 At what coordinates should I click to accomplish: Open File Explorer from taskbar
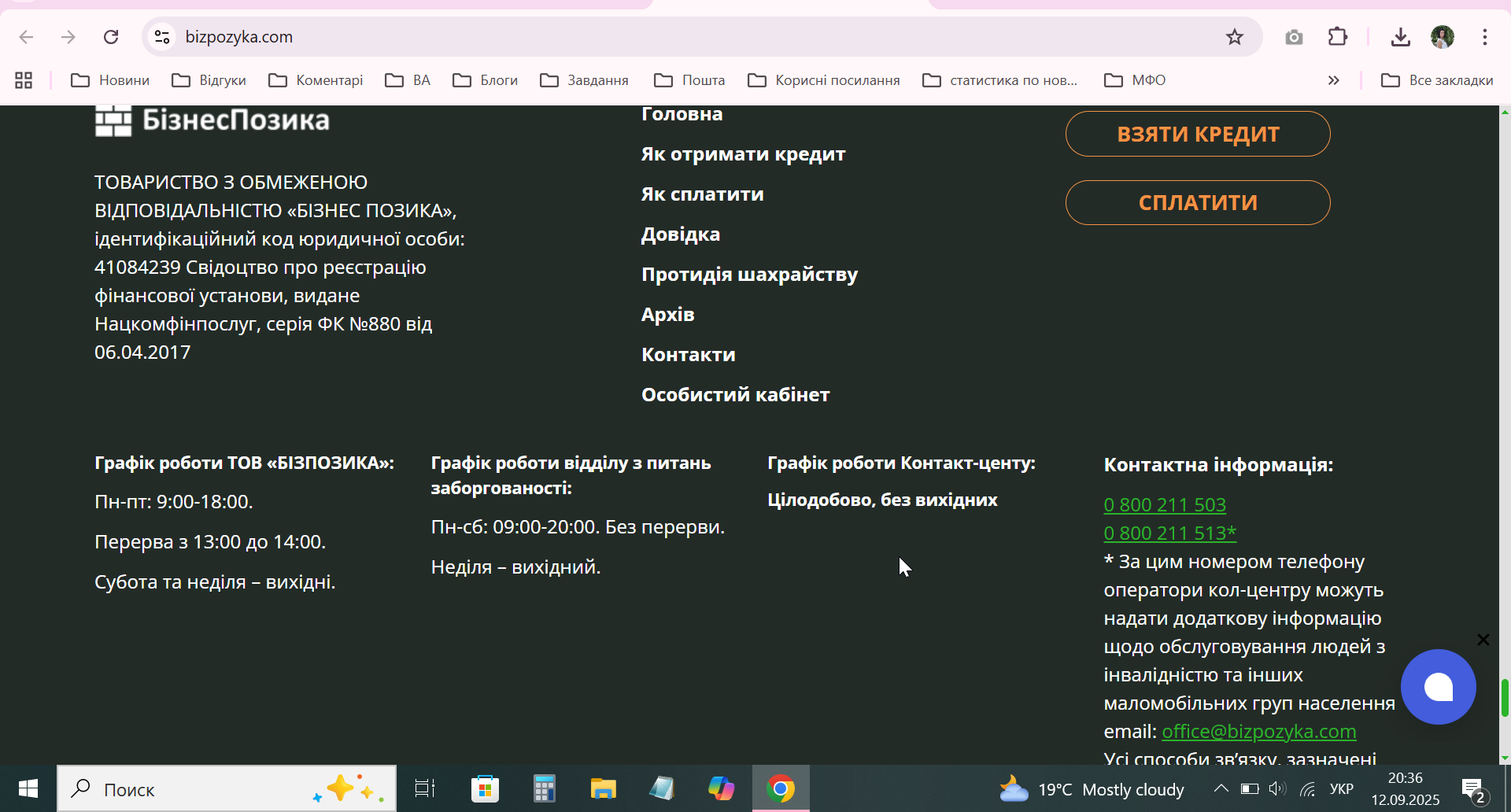[603, 788]
